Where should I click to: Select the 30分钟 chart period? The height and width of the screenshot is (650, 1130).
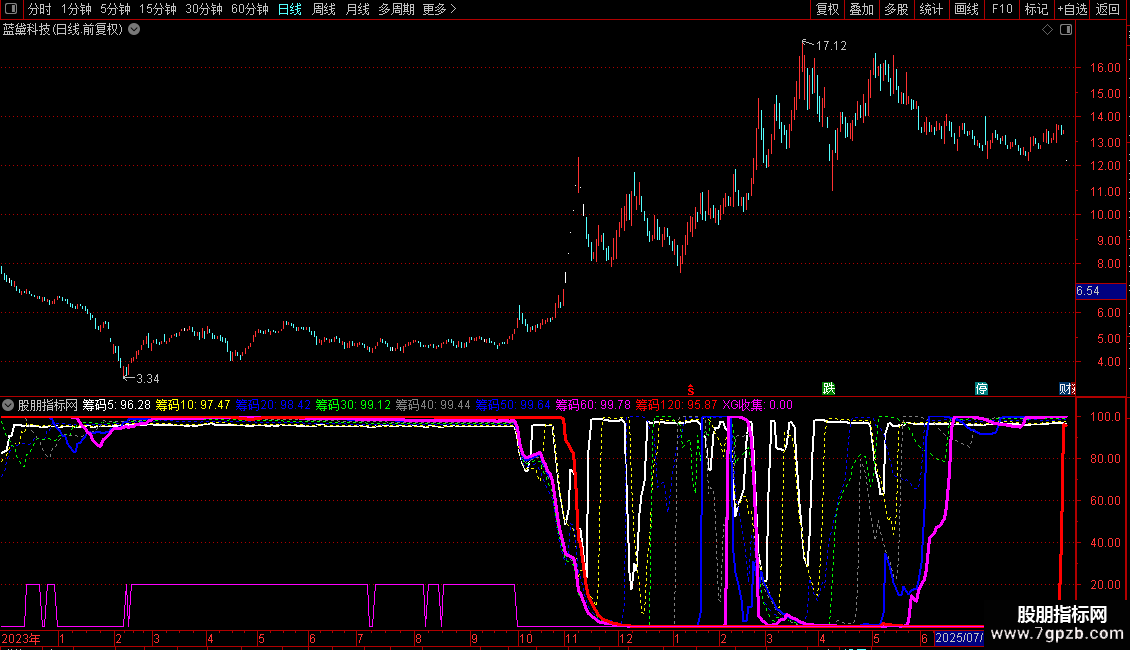204,9
